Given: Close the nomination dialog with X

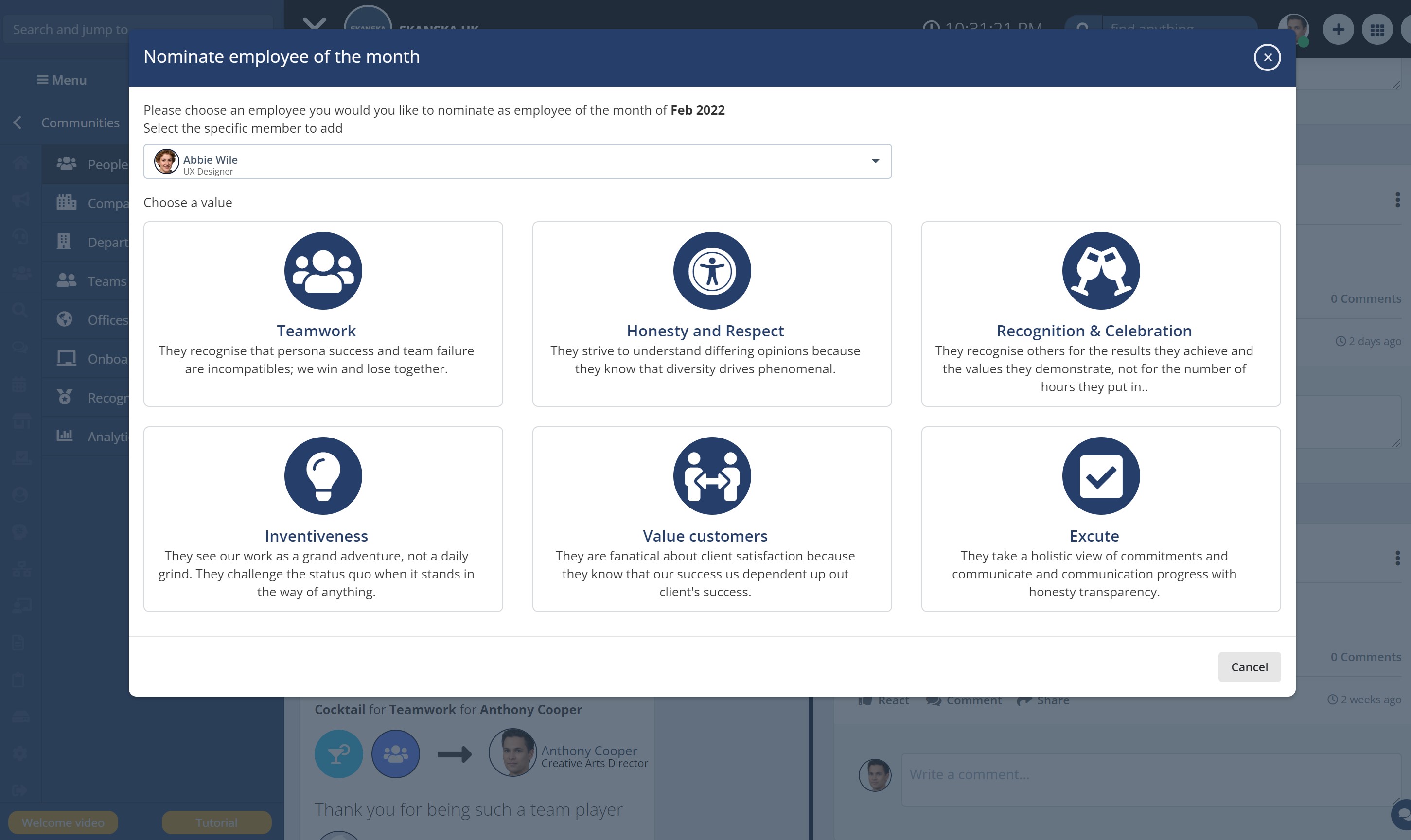Looking at the screenshot, I should coord(1267,57).
